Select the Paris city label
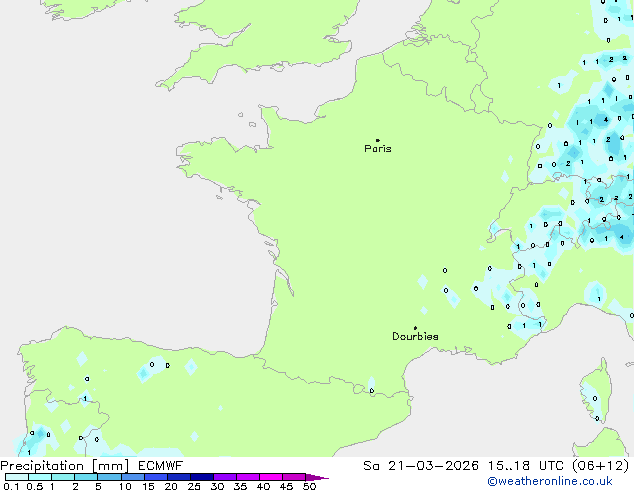Screen dimensions: 634x490 click(378, 149)
